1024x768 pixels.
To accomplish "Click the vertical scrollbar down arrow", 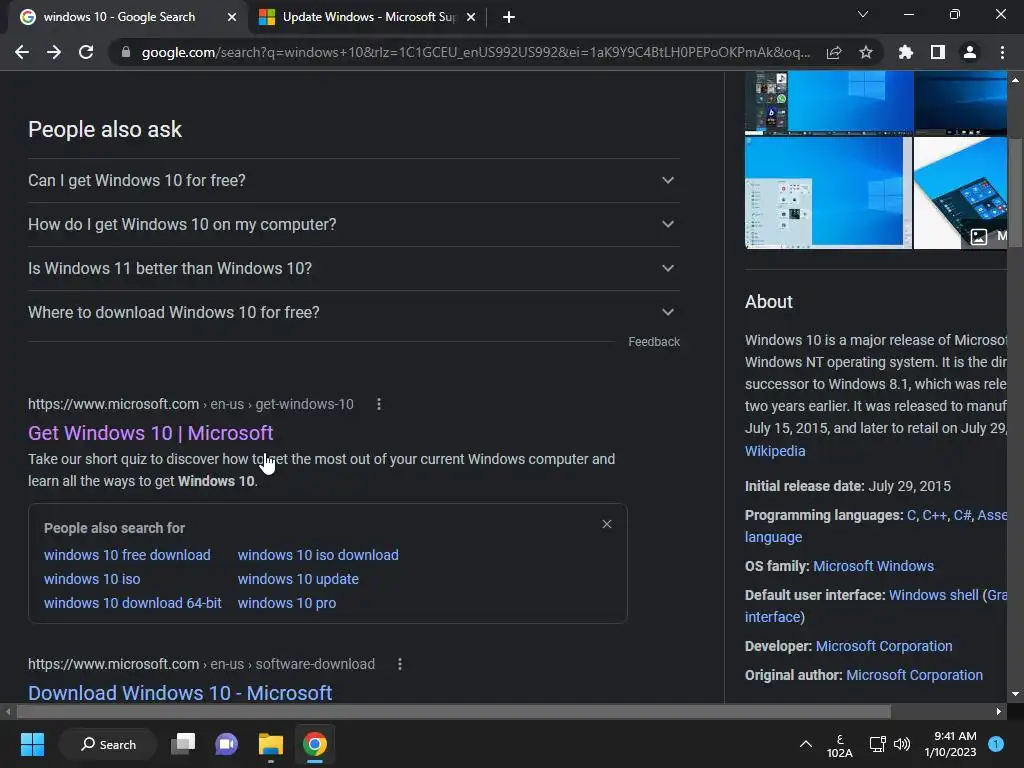I will (x=1016, y=694).
